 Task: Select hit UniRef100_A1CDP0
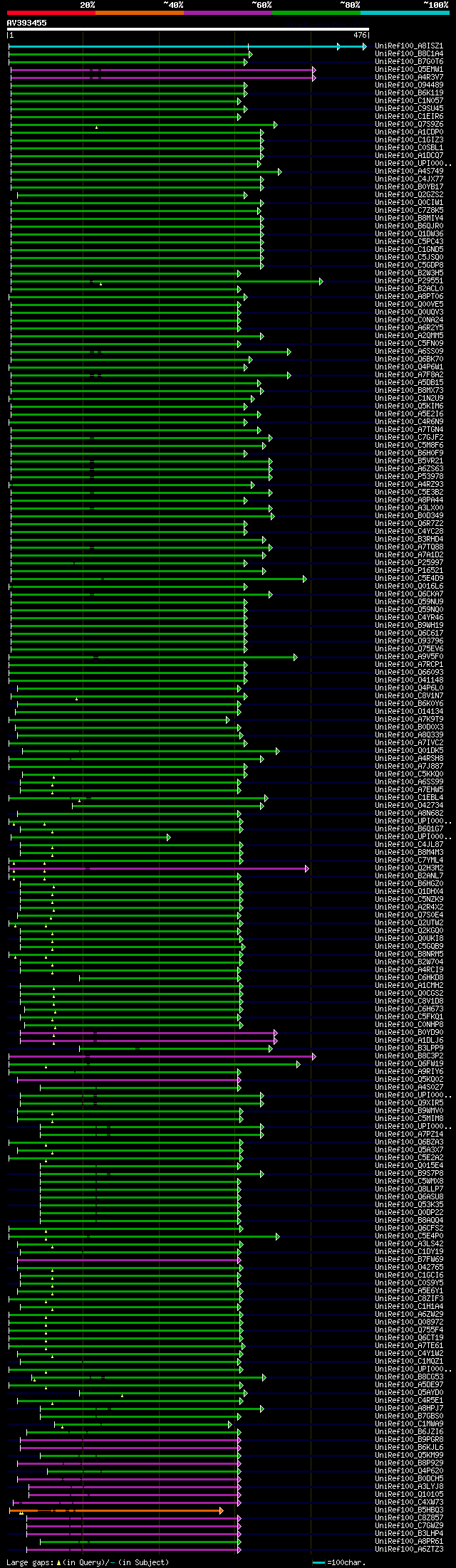pos(409,132)
